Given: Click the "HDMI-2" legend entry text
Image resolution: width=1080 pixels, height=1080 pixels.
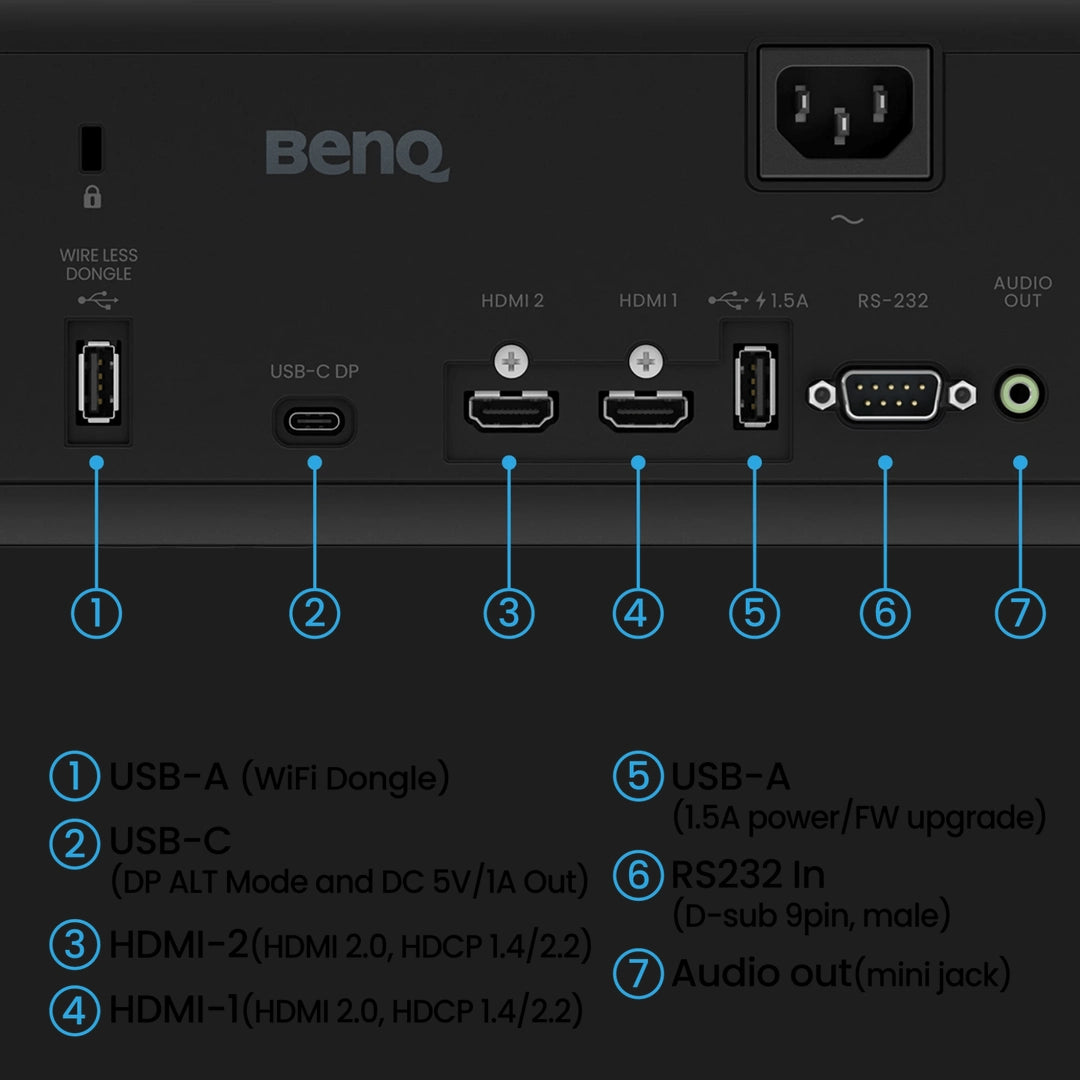Looking at the screenshot, I should (x=178, y=945).
